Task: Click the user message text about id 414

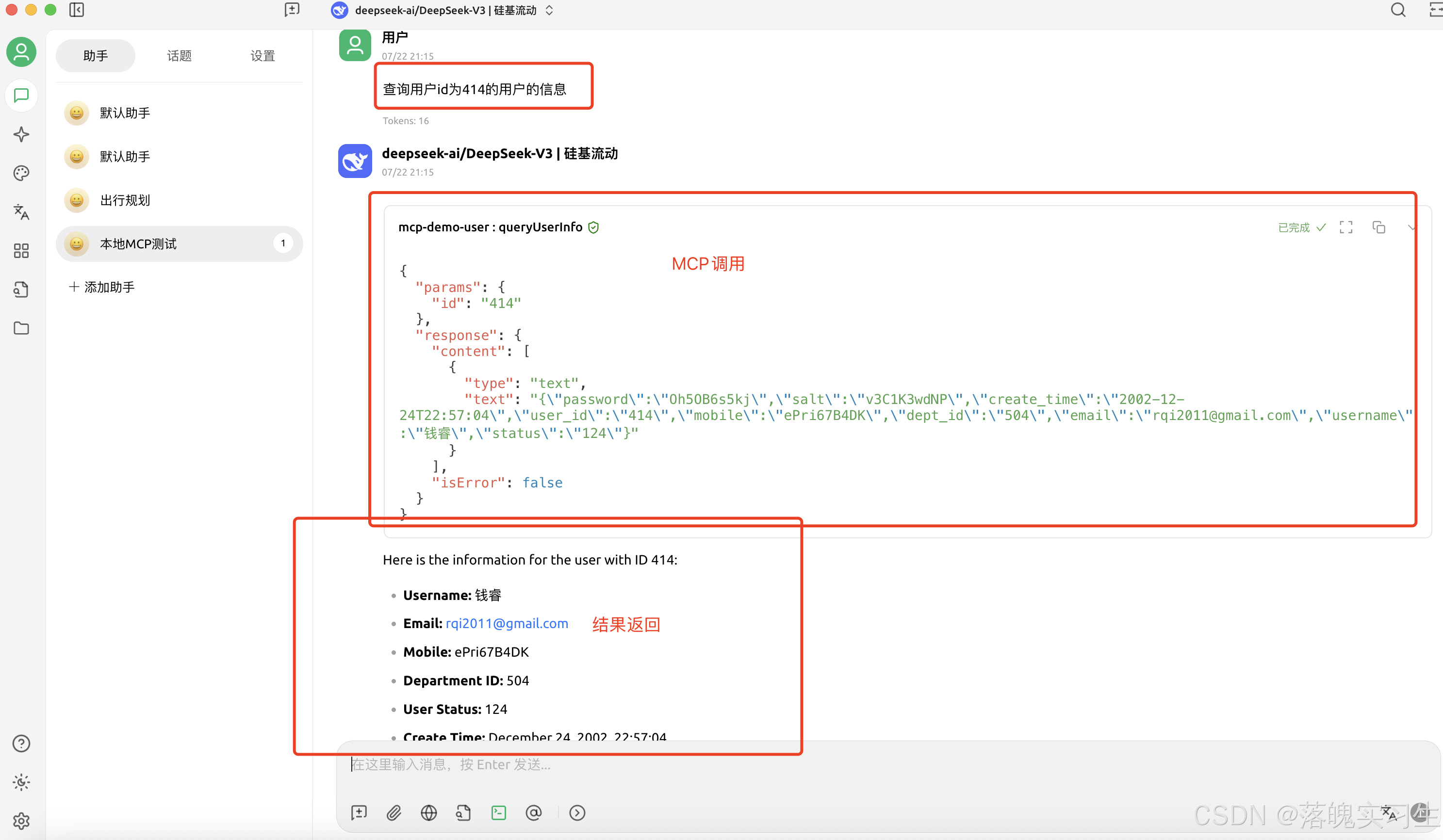Action: click(475, 89)
